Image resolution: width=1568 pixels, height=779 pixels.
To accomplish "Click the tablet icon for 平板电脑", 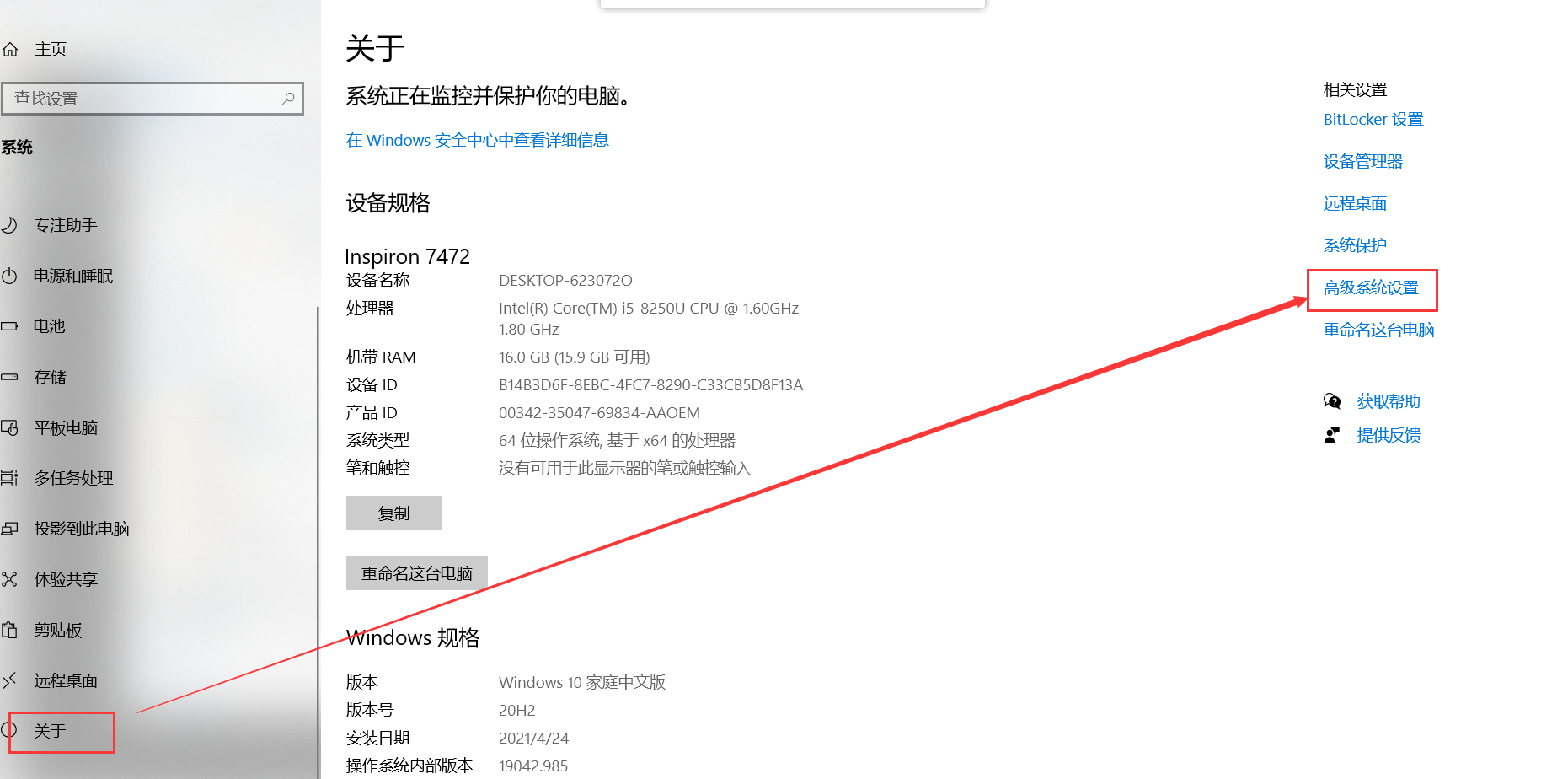I will point(9,427).
